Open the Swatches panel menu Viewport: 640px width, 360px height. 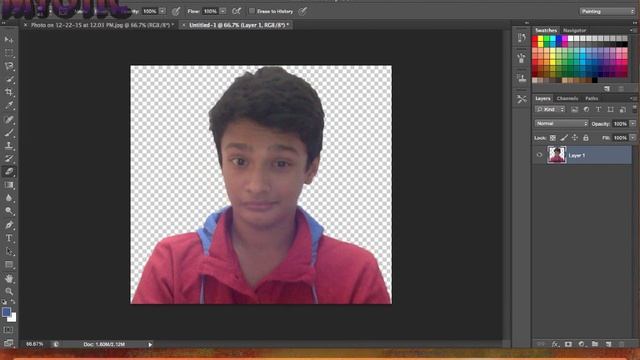(632, 30)
